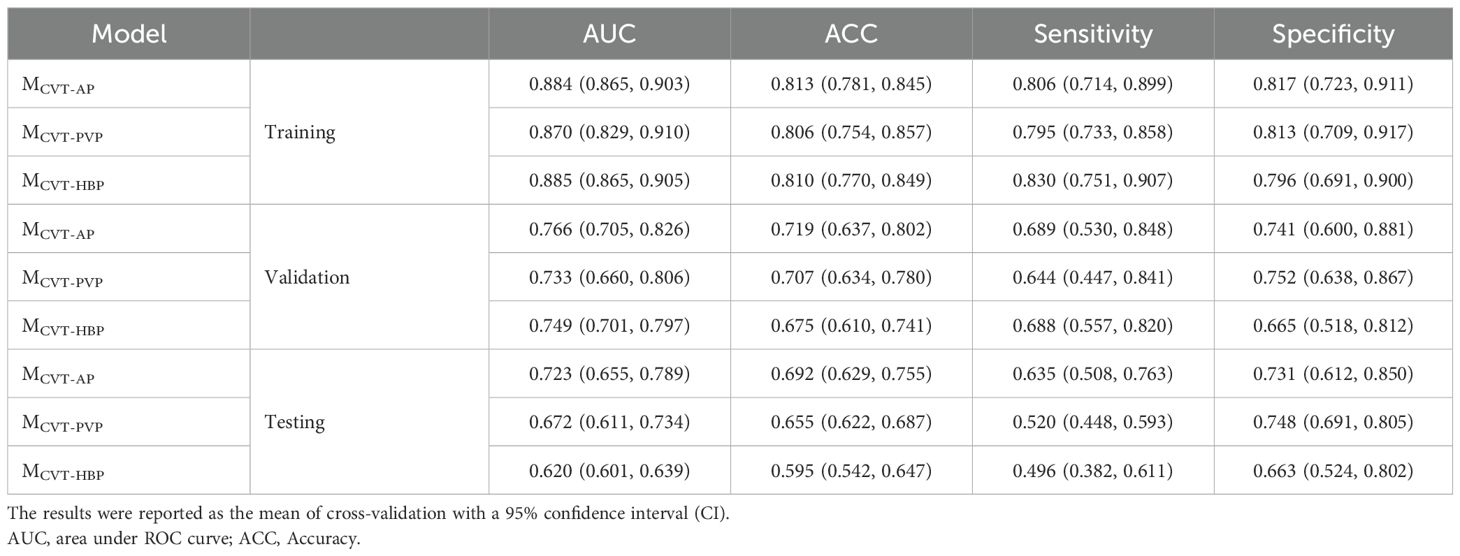Select the AUC column header
Image resolution: width=1460 pixels, height=556 pixels.
point(609,34)
